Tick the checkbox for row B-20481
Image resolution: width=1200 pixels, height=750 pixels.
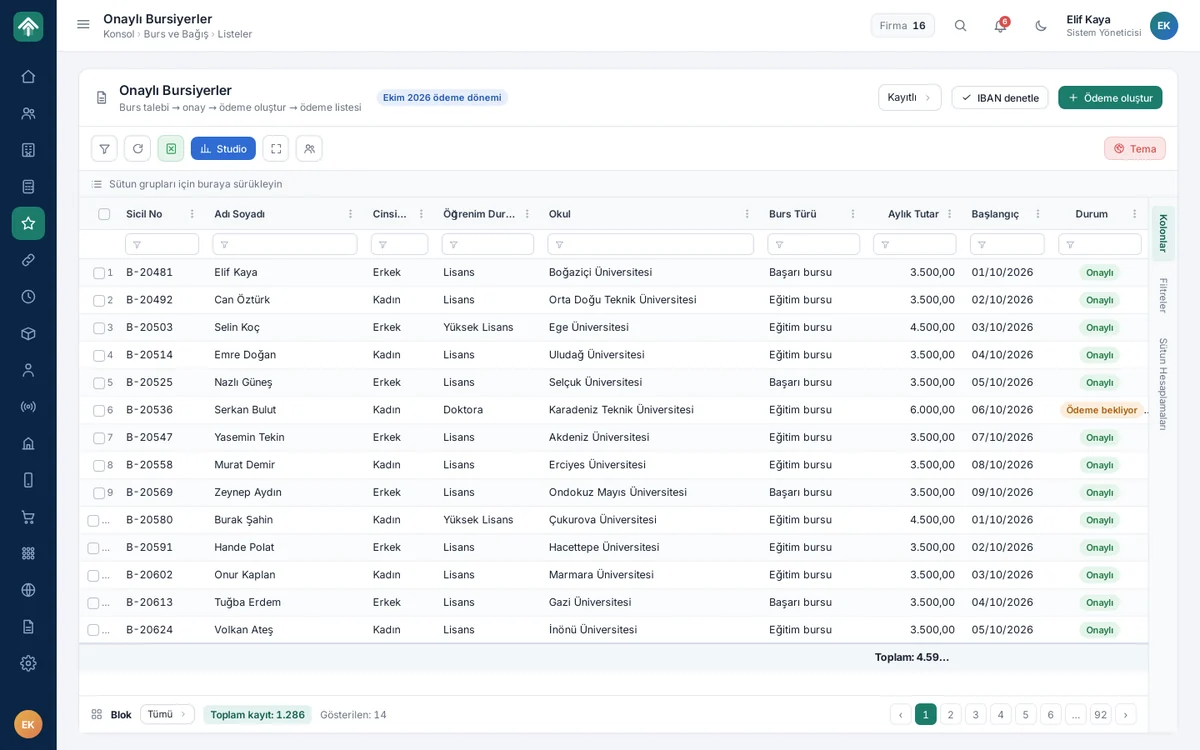pos(99,273)
